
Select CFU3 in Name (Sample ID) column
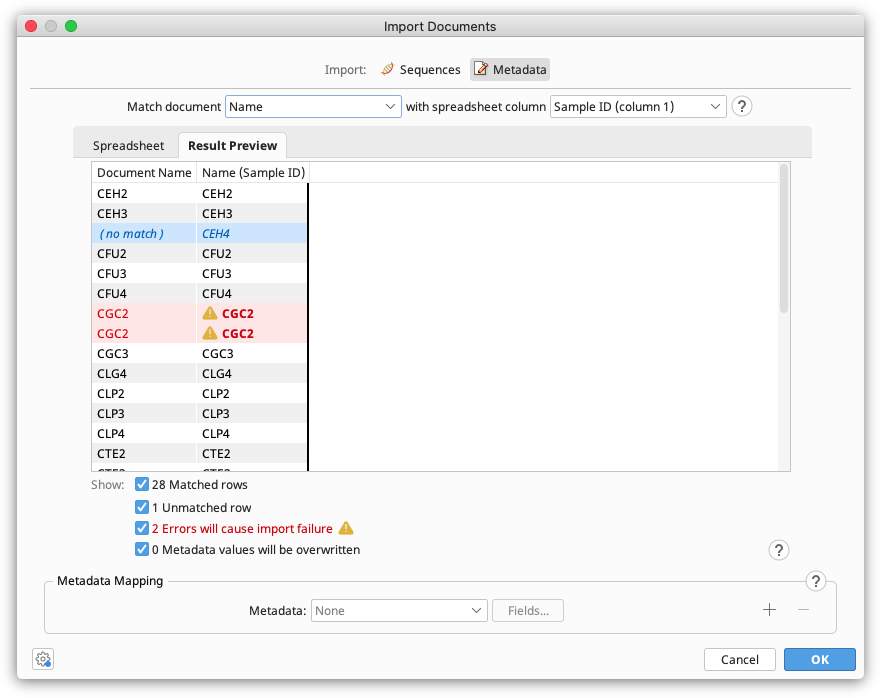click(252, 274)
